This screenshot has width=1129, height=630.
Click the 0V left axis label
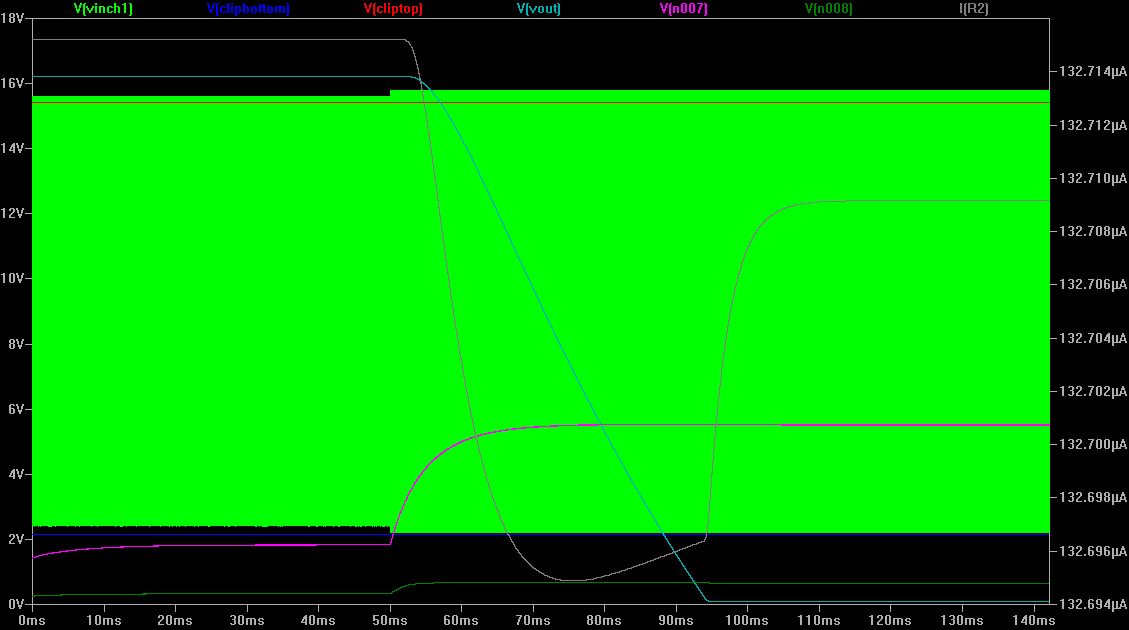[x=16, y=604]
